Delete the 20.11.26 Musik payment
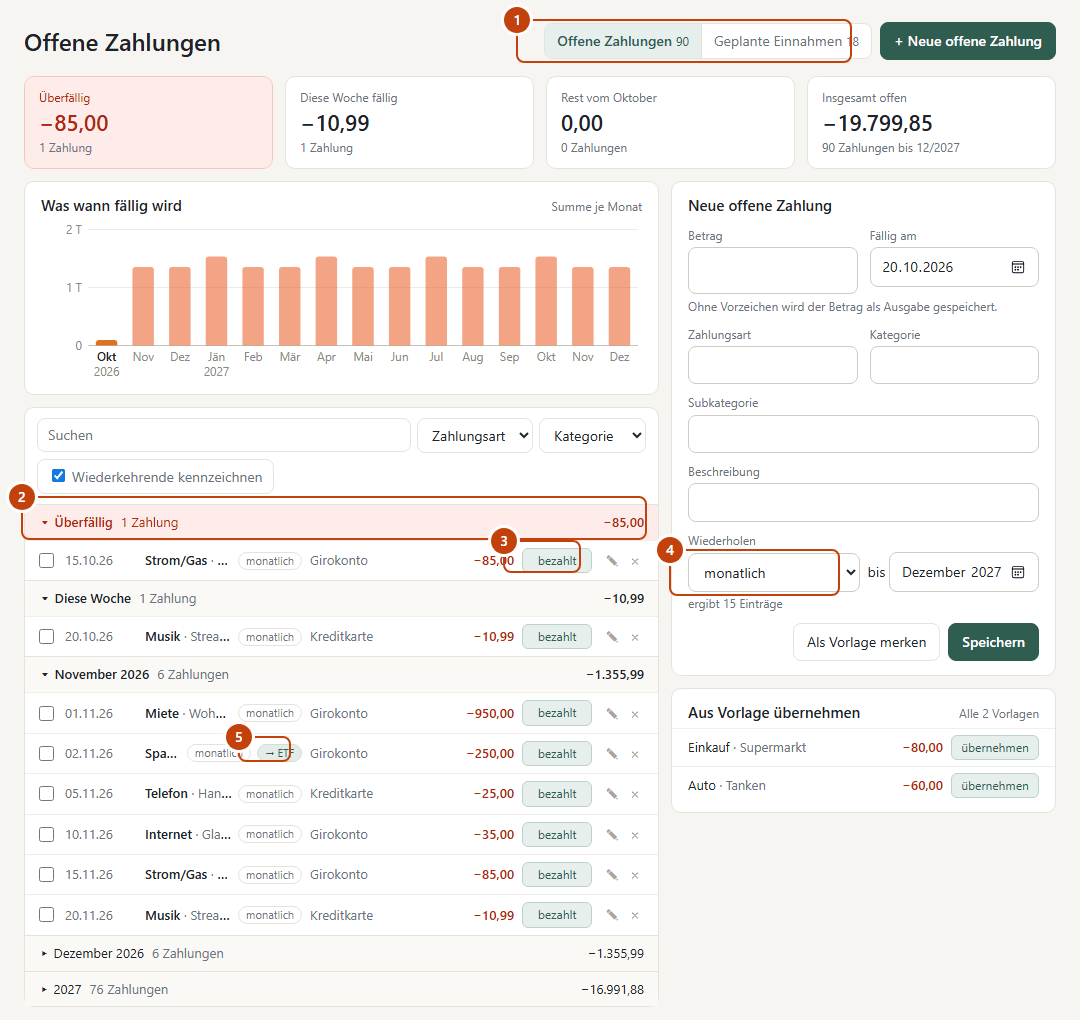 [635, 916]
